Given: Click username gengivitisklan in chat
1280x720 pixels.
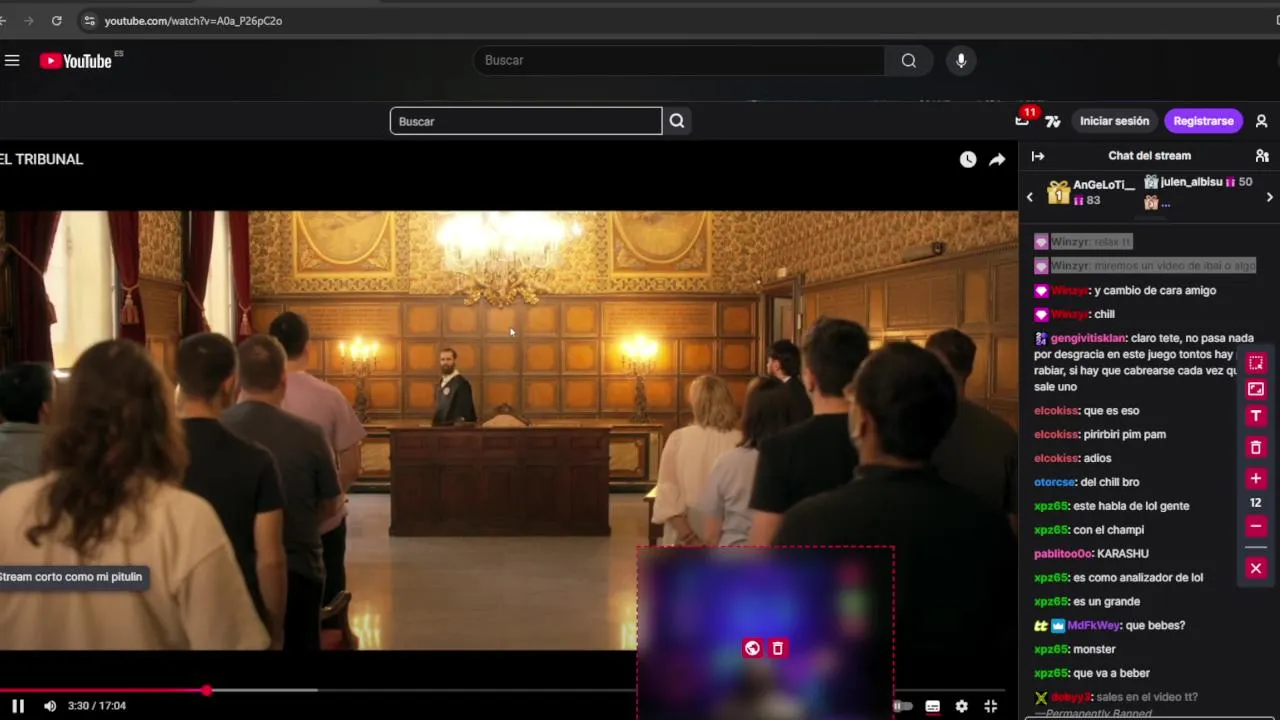Looking at the screenshot, I should (1088, 338).
